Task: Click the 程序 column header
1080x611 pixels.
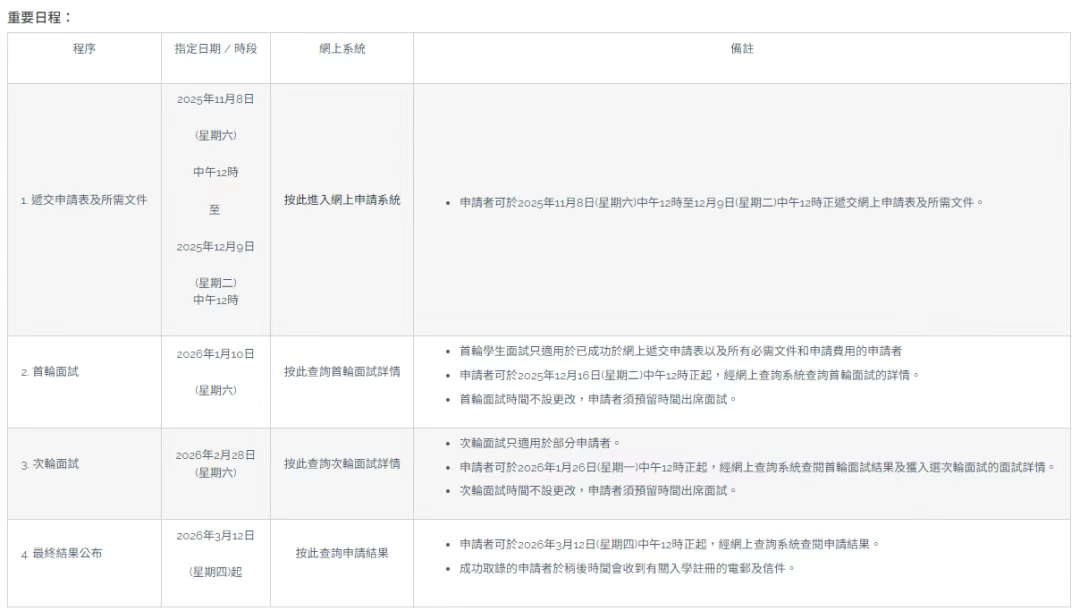Action: [x=84, y=49]
